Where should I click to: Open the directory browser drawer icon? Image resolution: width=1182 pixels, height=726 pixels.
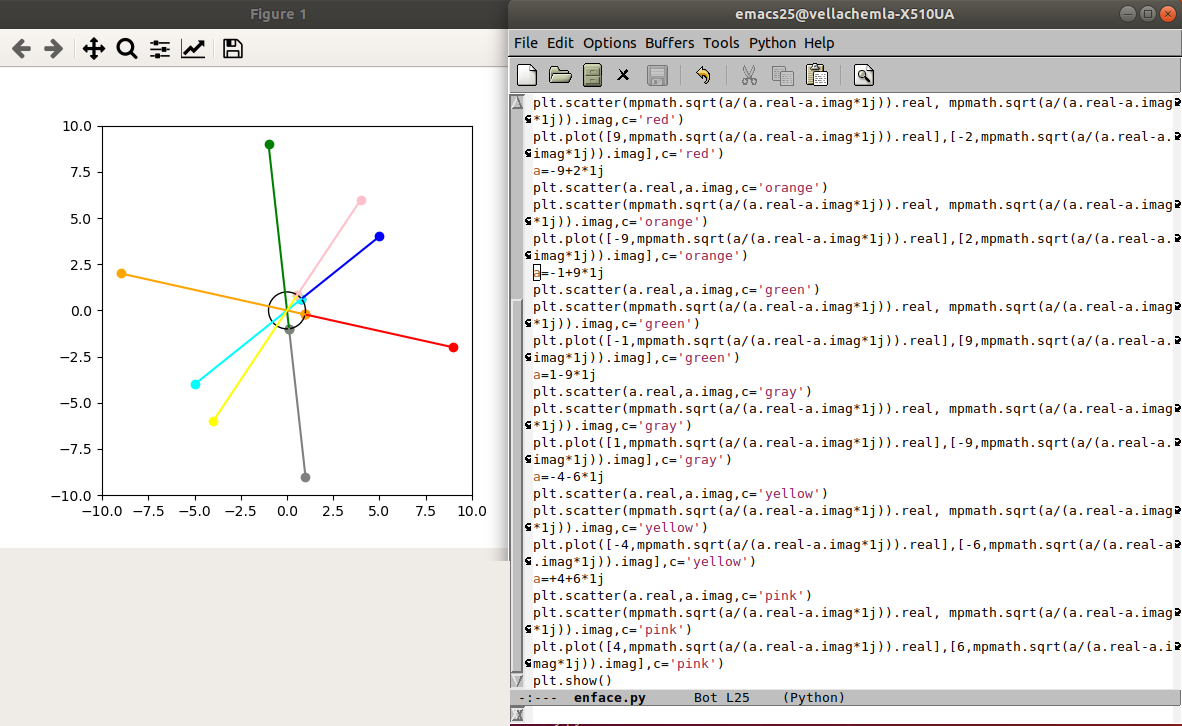pyautogui.click(x=592, y=75)
